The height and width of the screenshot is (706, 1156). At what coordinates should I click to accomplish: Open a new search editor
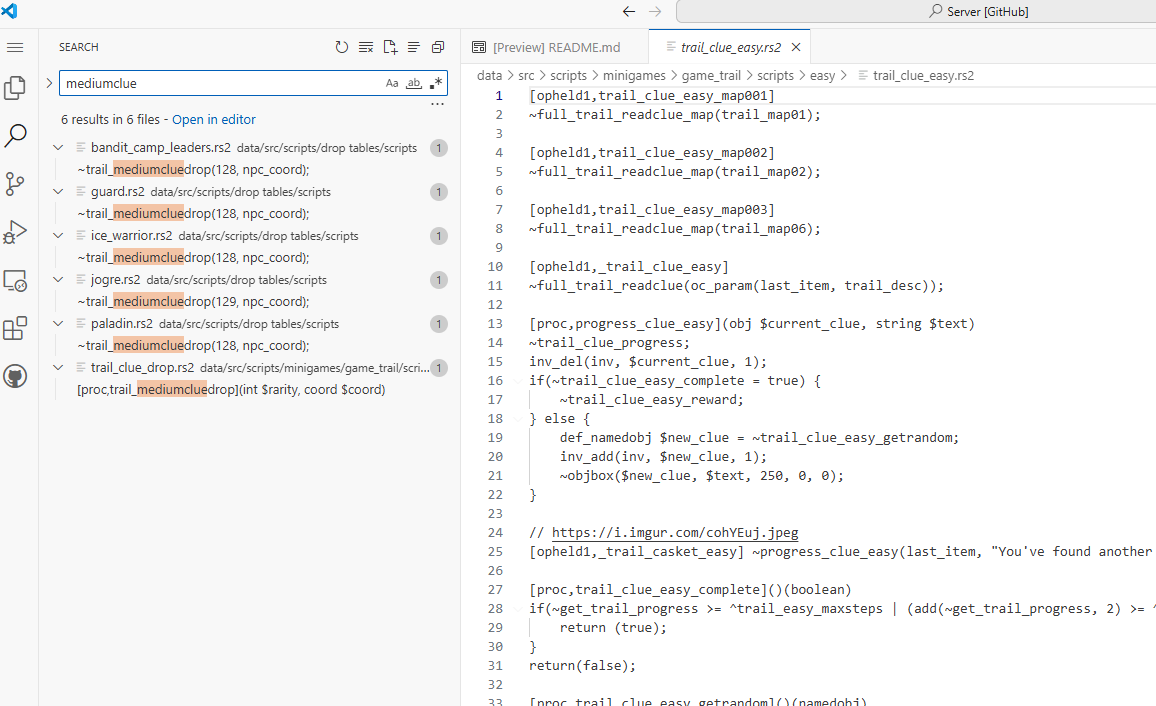click(390, 47)
